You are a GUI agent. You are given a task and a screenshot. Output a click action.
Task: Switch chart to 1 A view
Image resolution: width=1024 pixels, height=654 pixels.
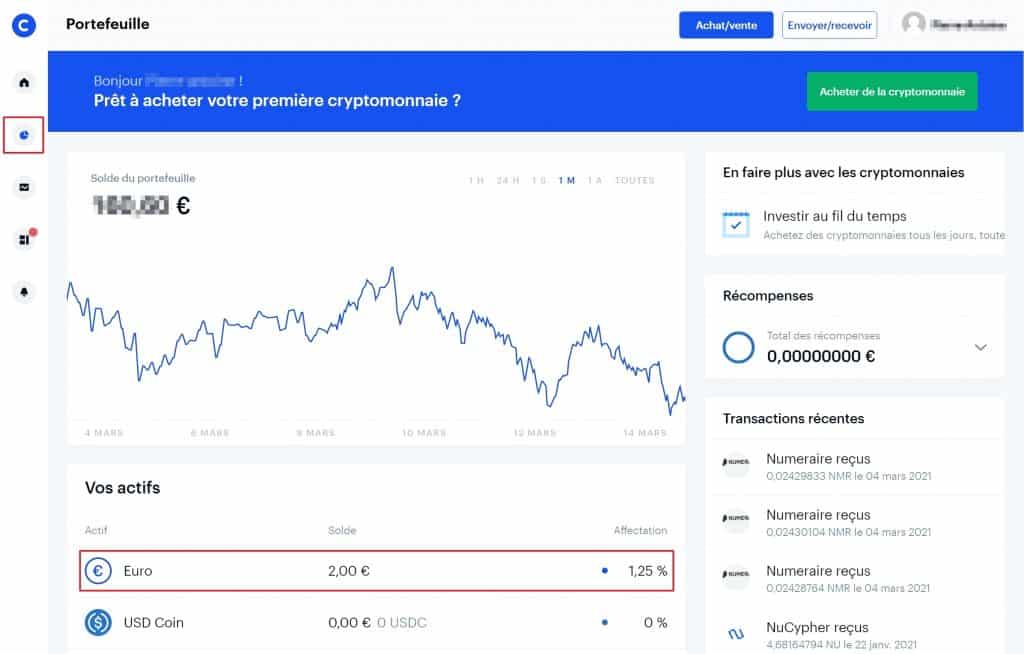(593, 180)
